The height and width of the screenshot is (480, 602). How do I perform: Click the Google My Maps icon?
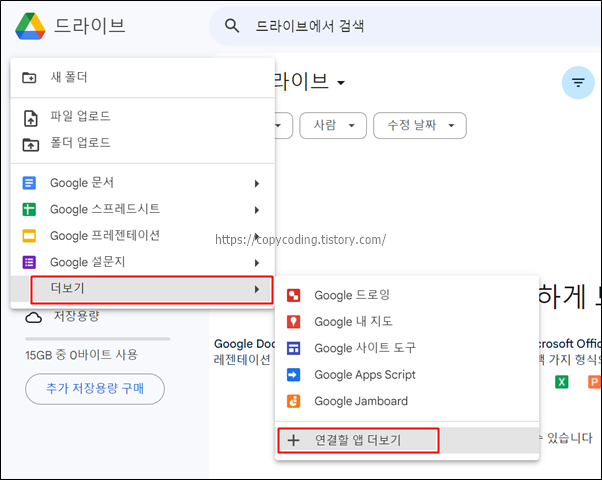[294, 322]
